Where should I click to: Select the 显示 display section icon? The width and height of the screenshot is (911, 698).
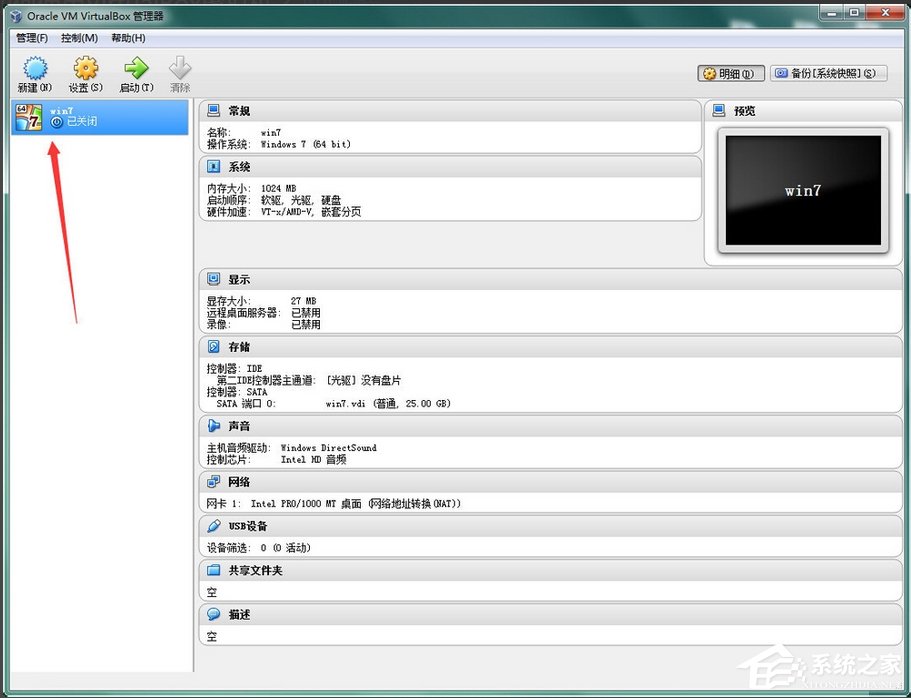click(x=212, y=279)
